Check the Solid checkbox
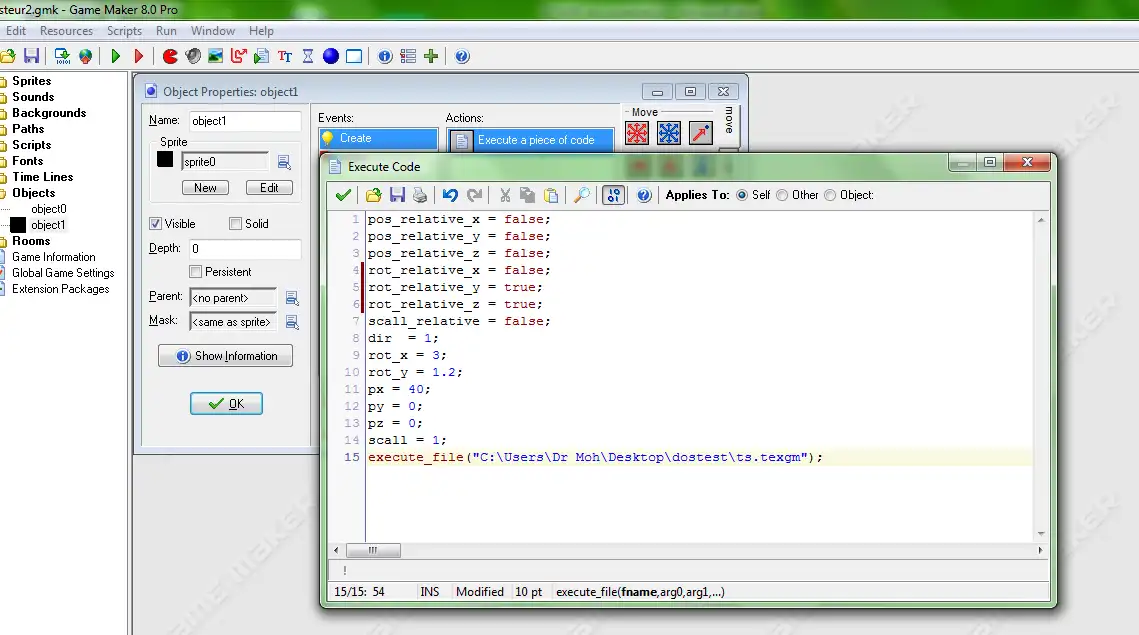The width and height of the screenshot is (1139, 635). point(235,224)
